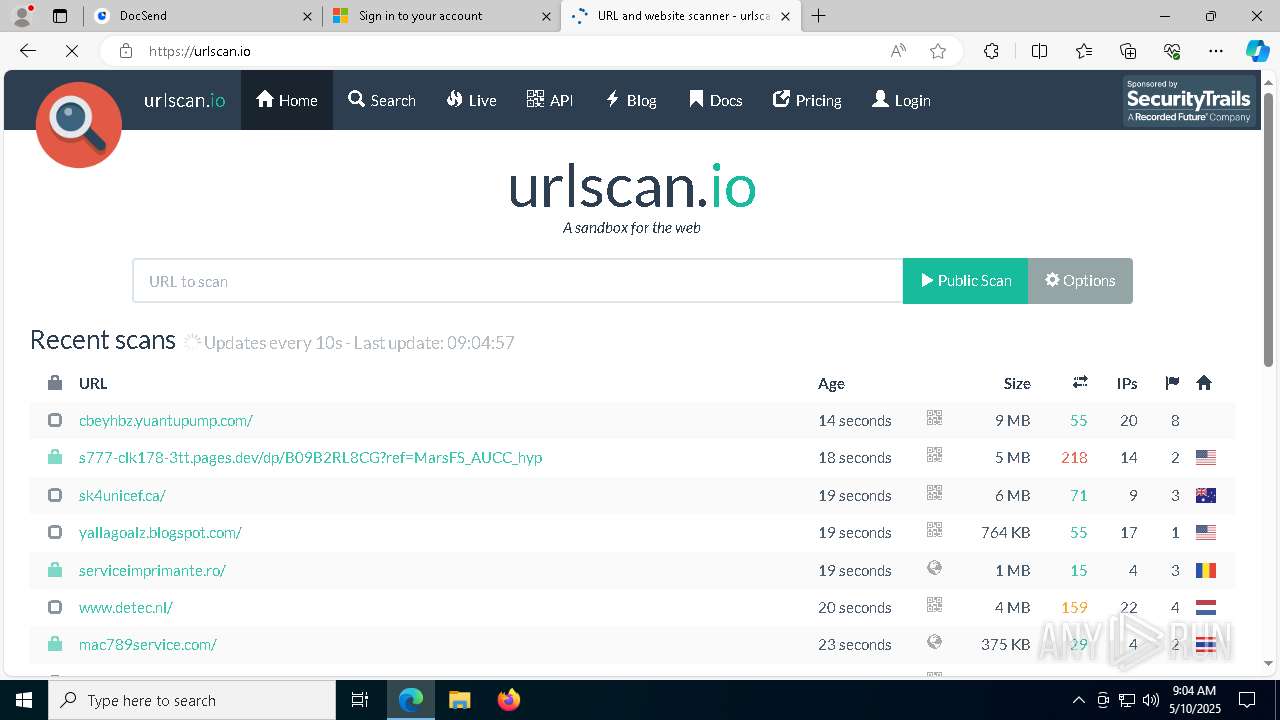The width and height of the screenshot is (1280, 720).
Task: Click Netherlands flag in www.detec.nl row
Action: click(1206, 607)
